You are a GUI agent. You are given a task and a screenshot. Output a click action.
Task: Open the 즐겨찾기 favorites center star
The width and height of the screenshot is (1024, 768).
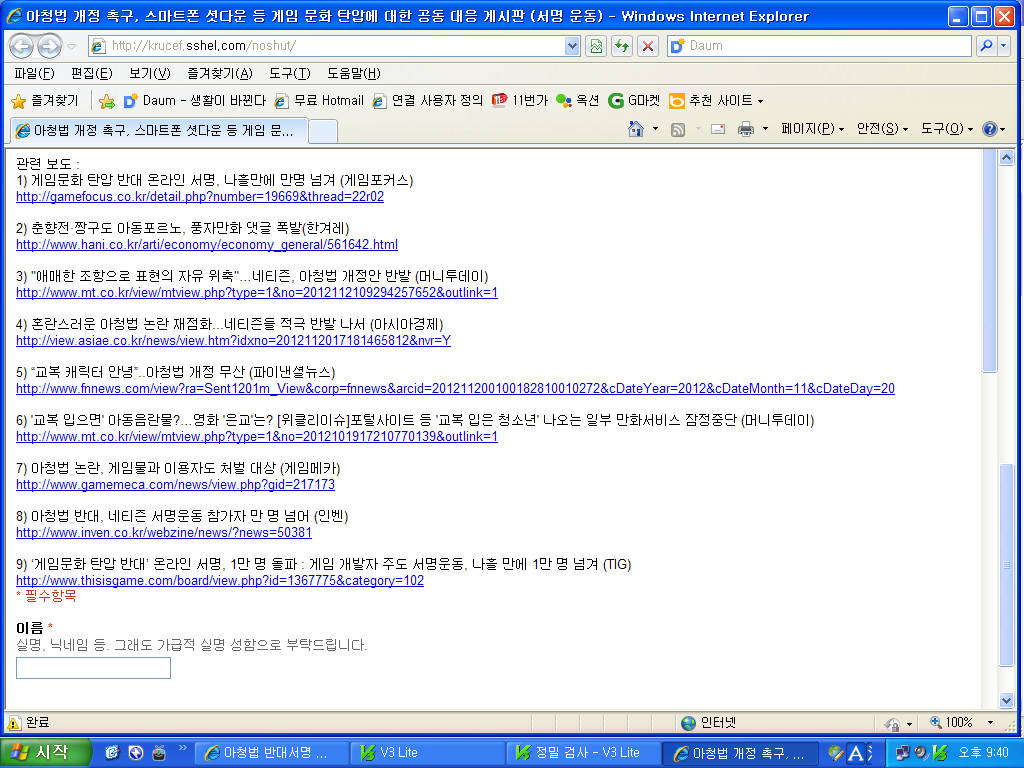coord(44,101)
